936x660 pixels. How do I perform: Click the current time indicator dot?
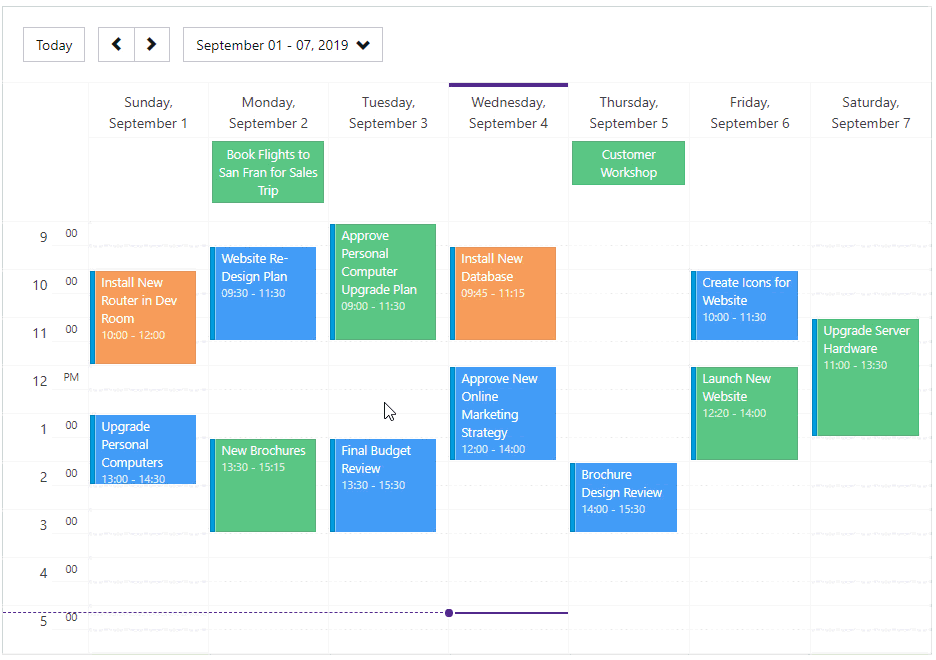click(449, 612)
